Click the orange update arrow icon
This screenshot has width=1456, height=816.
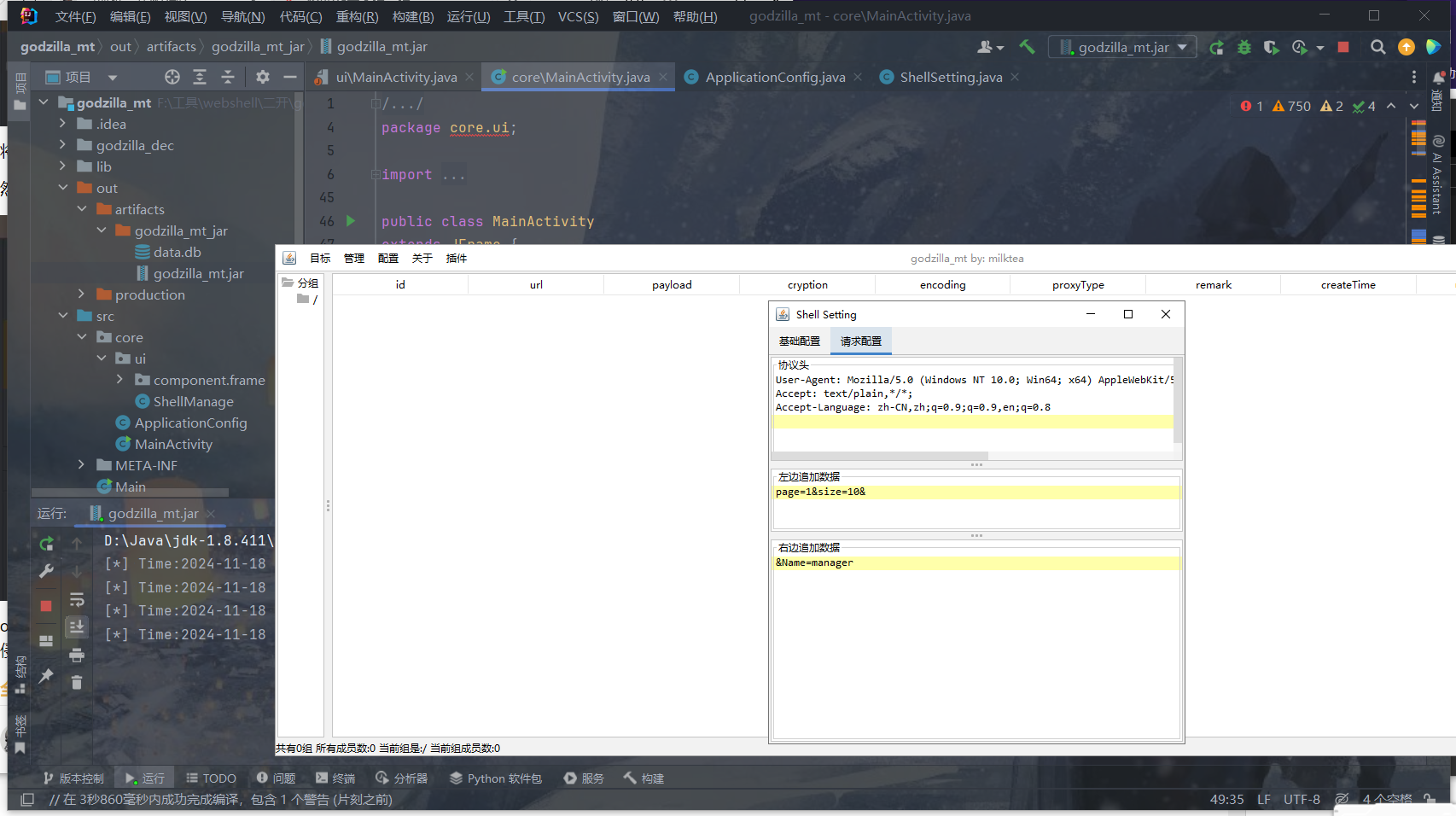point(1406,48)
